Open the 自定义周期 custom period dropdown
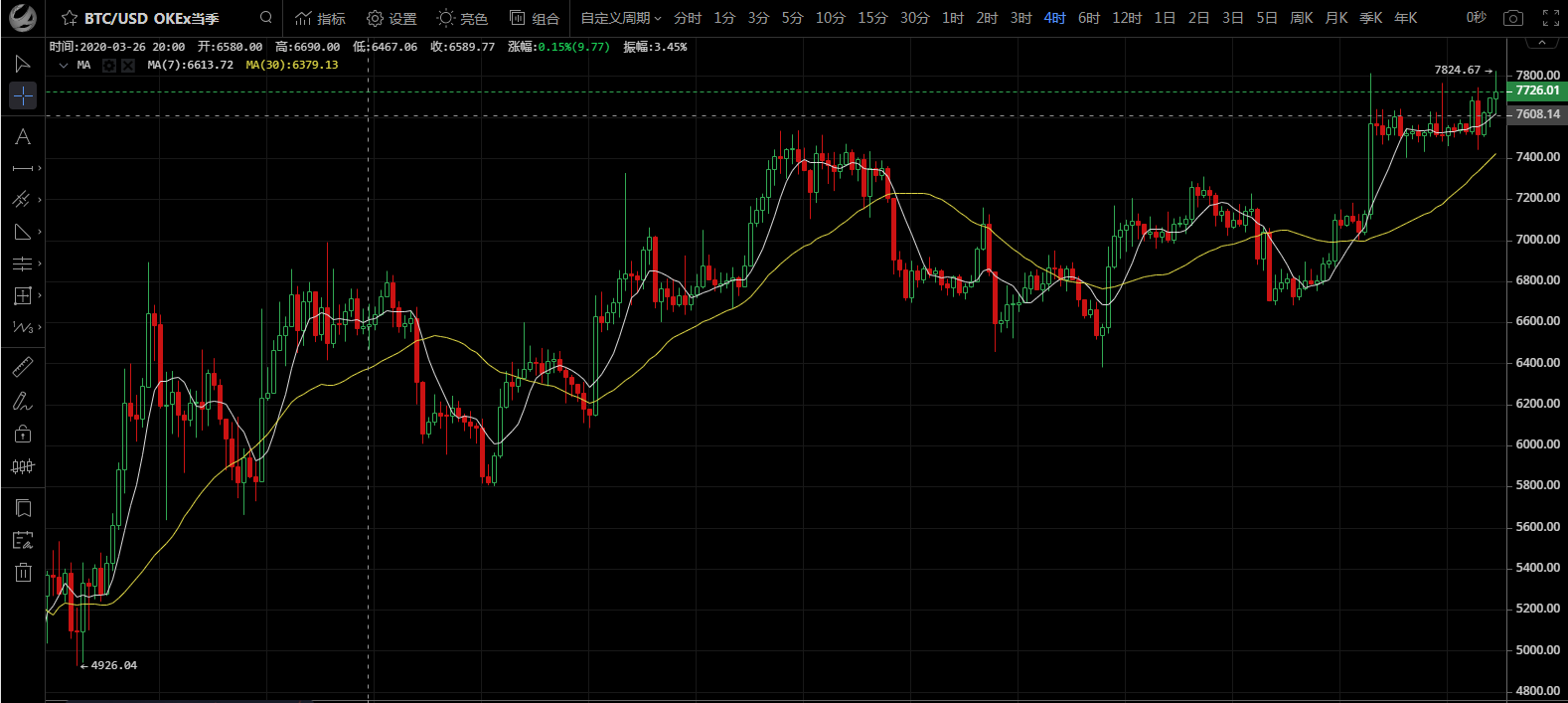Screen dimensions: 1568x703 pyautogui.click(x=620, y=18)
